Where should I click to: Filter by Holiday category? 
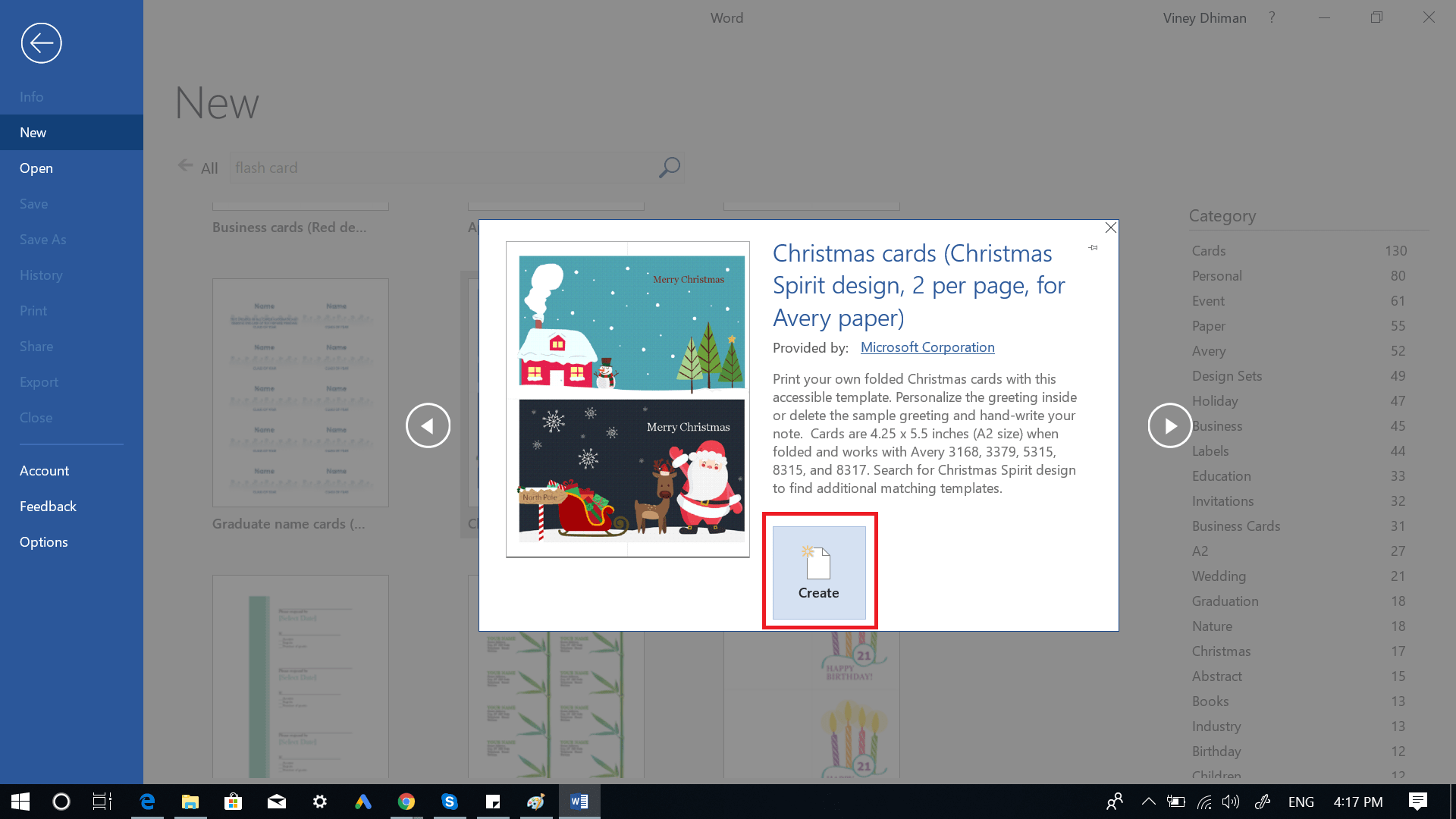[1299, 401]
